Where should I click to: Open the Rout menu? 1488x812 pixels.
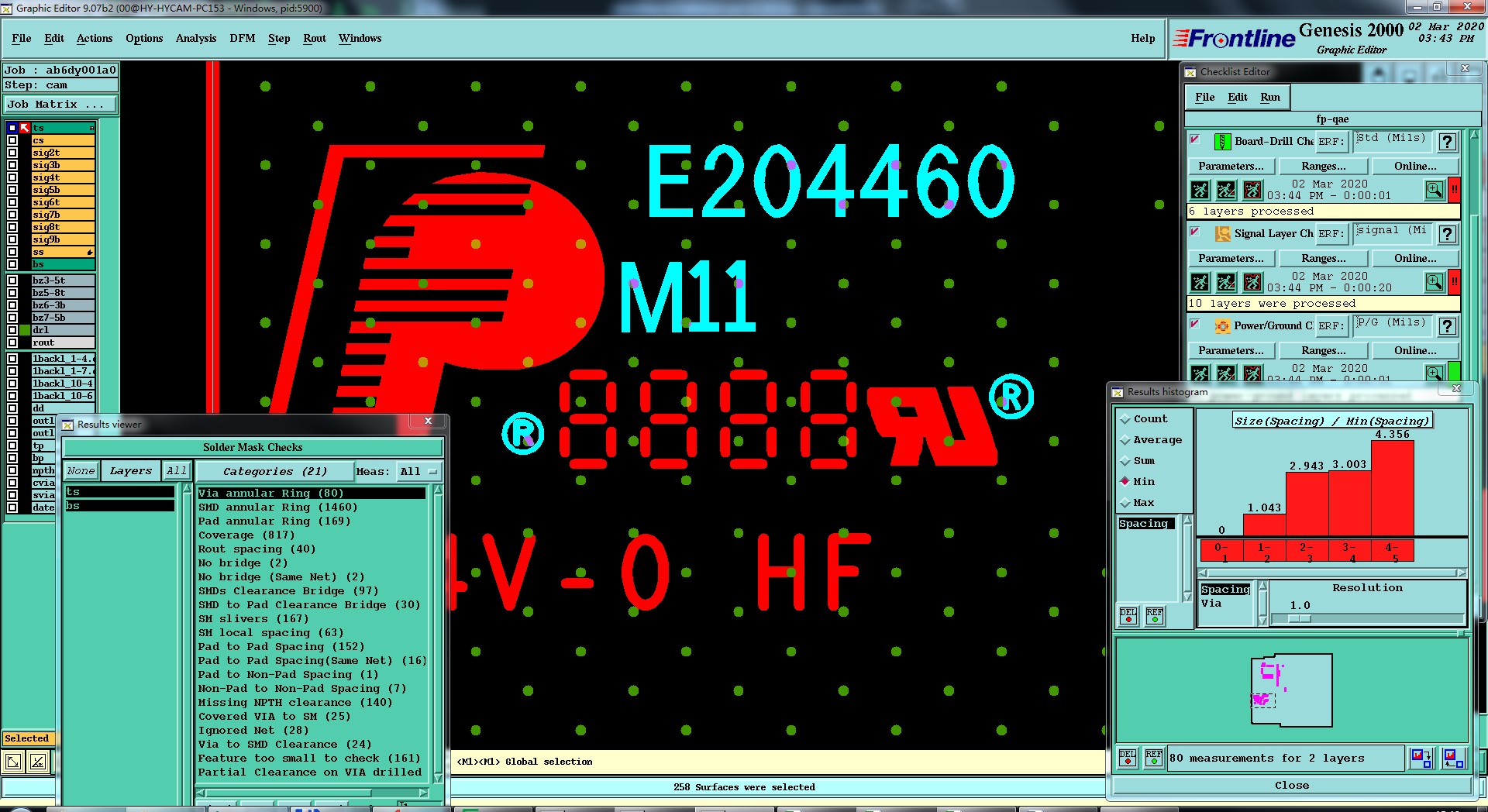tap(315, 38)
